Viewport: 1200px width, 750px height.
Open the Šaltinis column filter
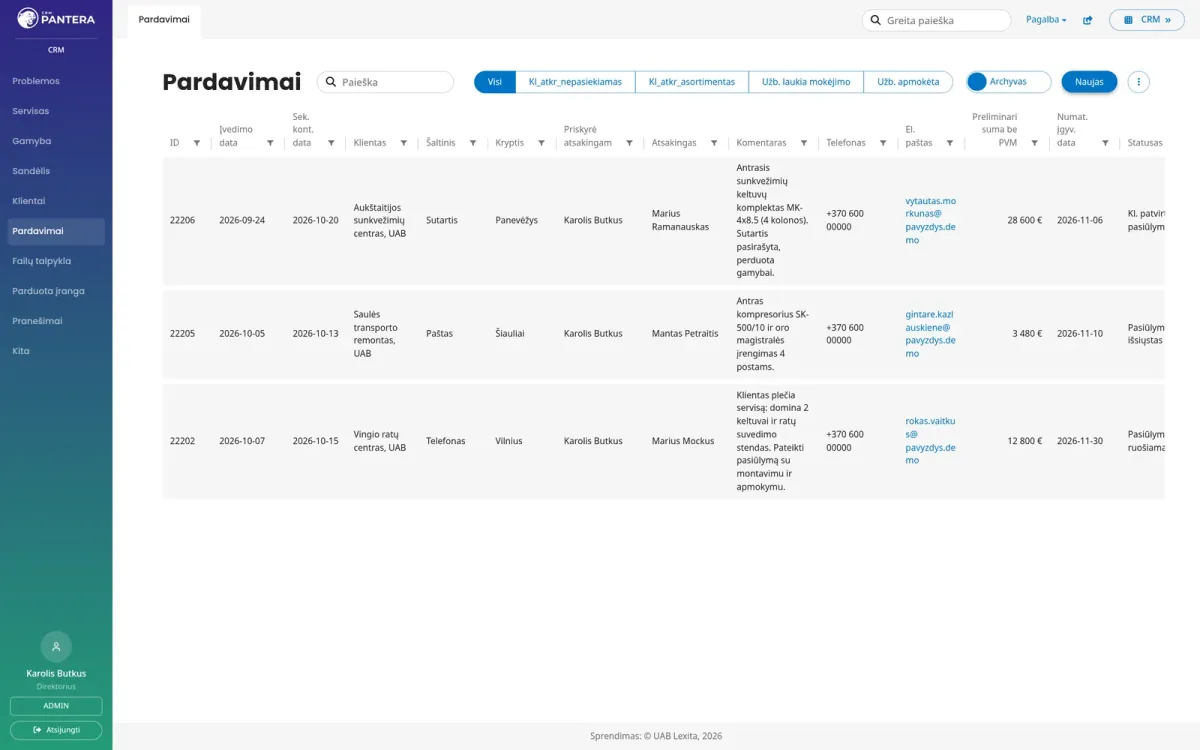click(473, 143)
